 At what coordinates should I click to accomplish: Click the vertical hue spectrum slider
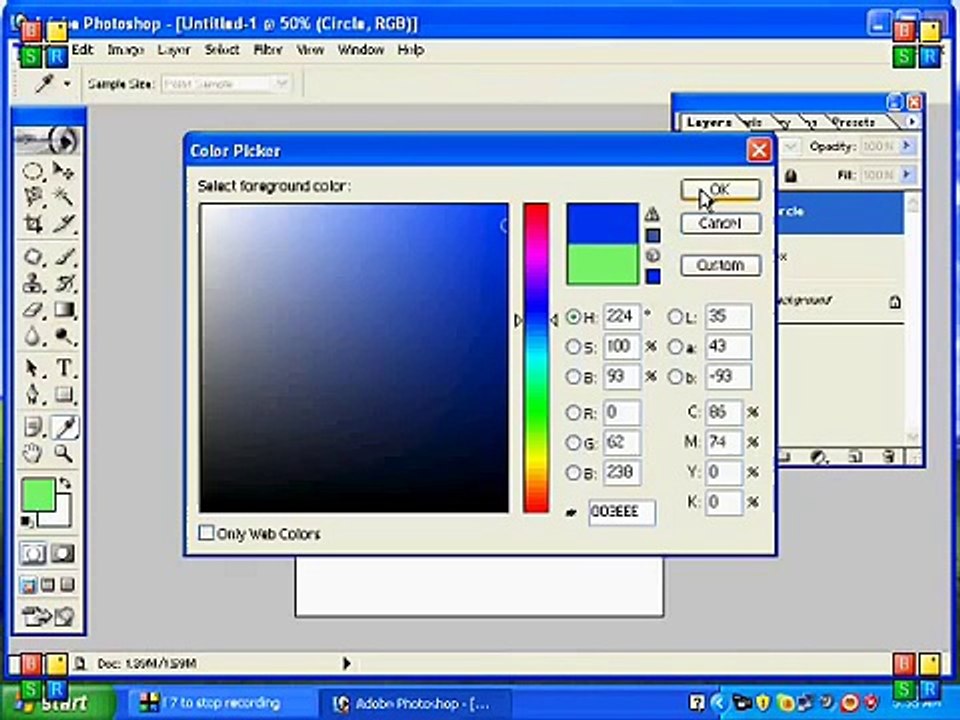pyautogui.click(x=536, y=358)
